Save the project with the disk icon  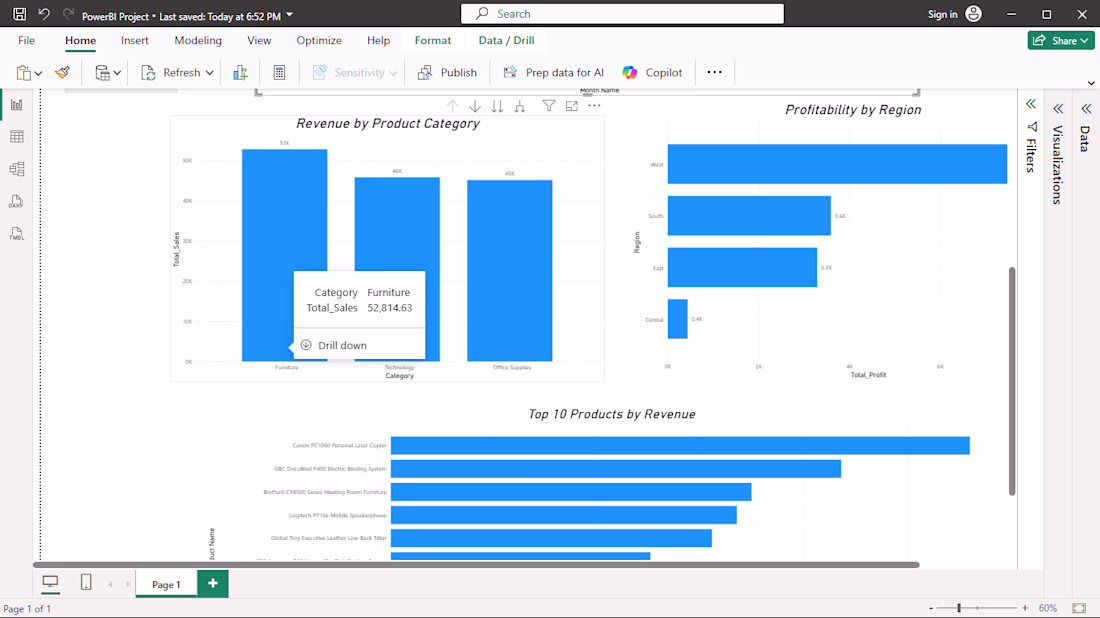tap(20, 14)
